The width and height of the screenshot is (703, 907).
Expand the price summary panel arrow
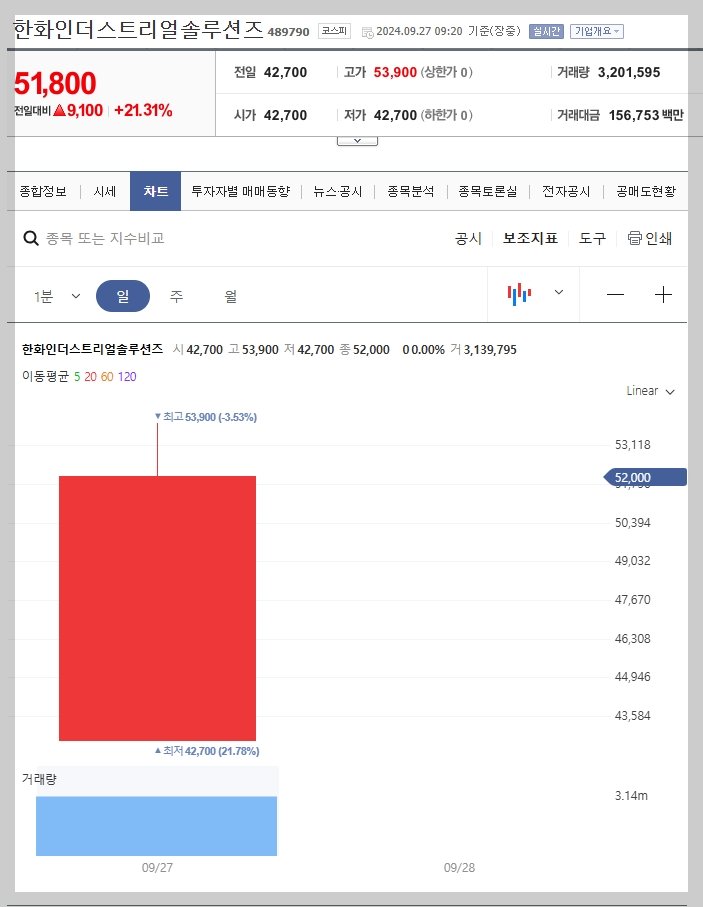click(x=357, y=141)
